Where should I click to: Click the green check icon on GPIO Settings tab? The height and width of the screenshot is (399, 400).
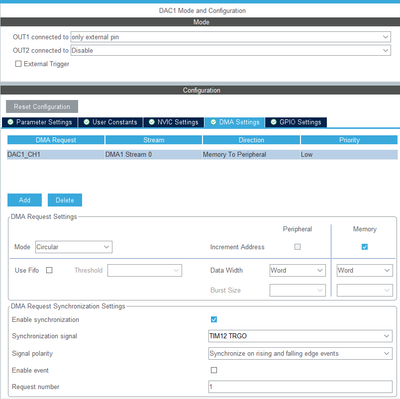[x=274, y=122]
